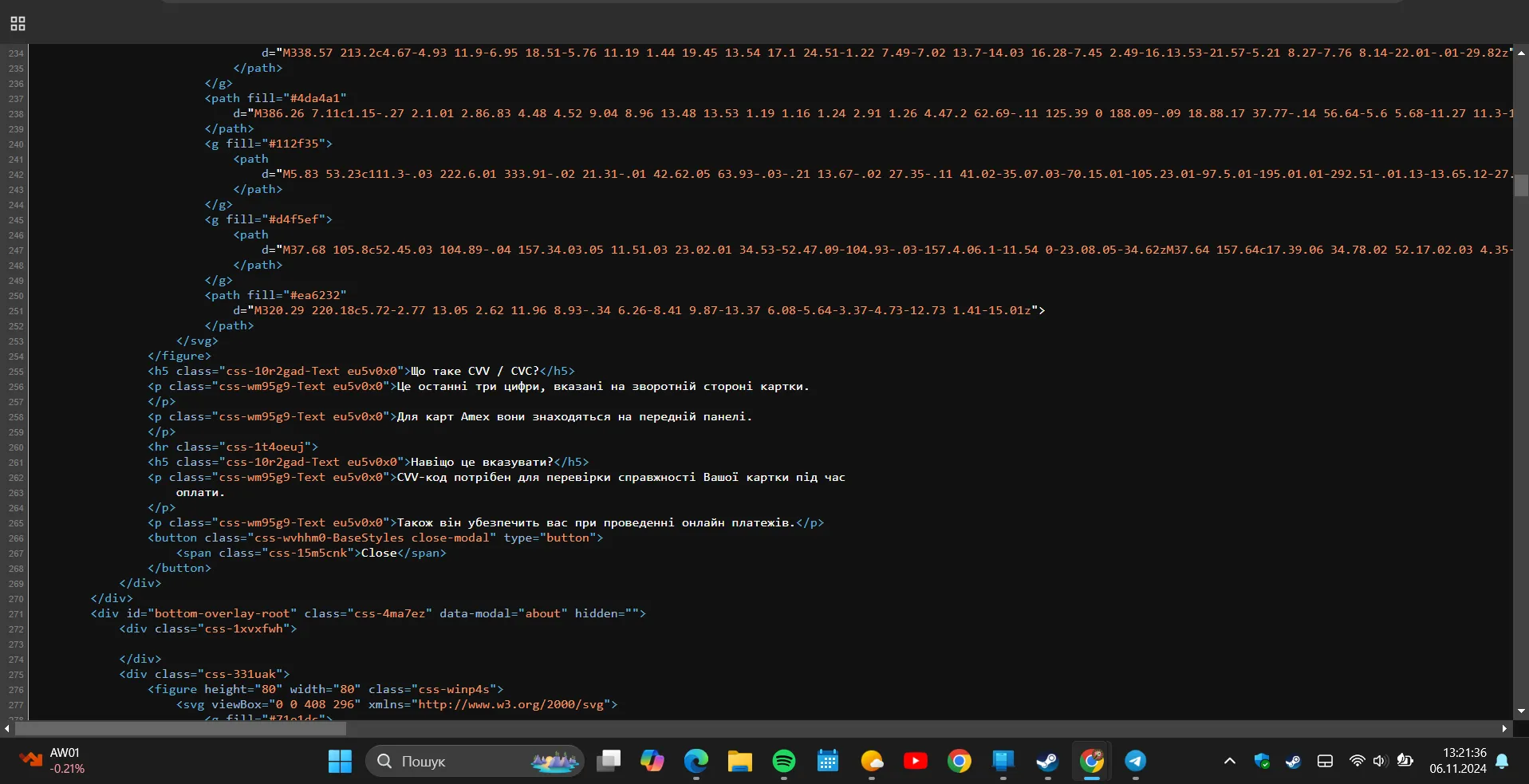Open YouTube app in taskbar
Viewport: 1529px width, 784px height.
coord(915,762)
